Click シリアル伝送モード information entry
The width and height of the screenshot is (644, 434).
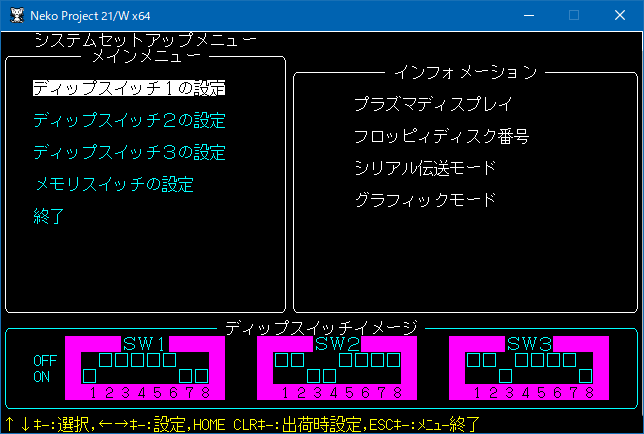425,168
